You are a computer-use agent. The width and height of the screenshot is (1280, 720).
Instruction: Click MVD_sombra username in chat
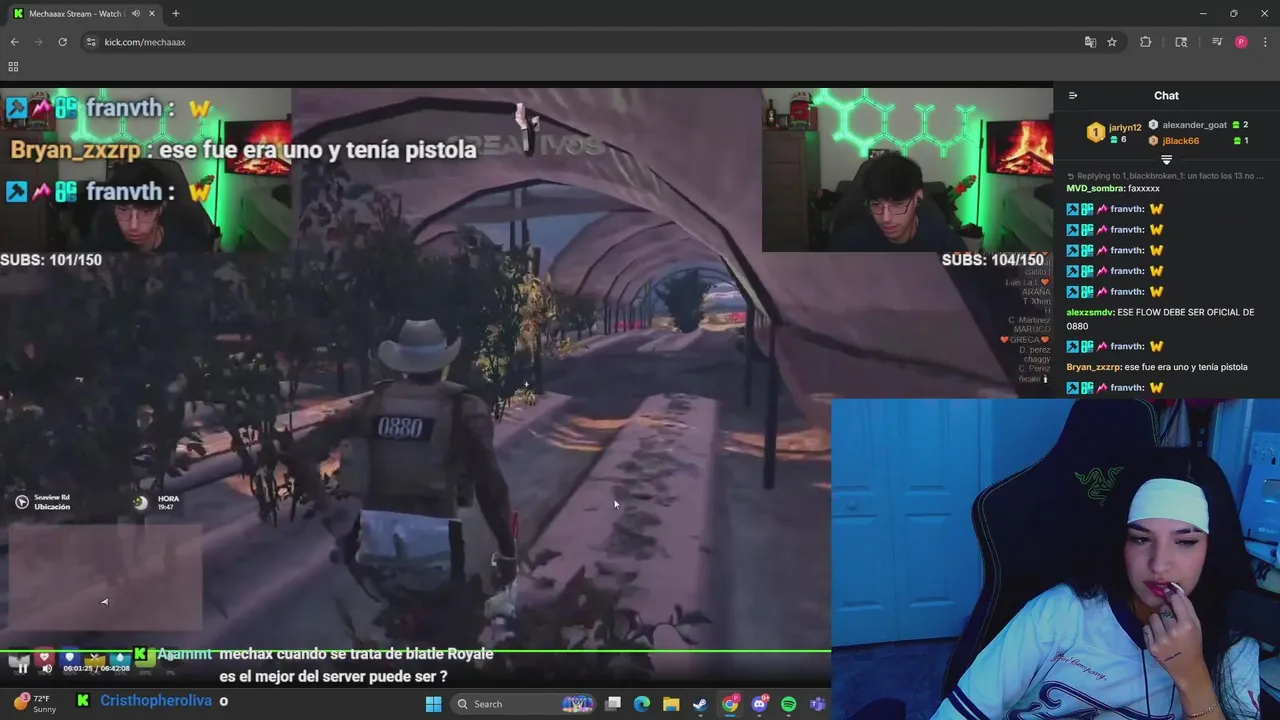click(x=1095, y=188)
